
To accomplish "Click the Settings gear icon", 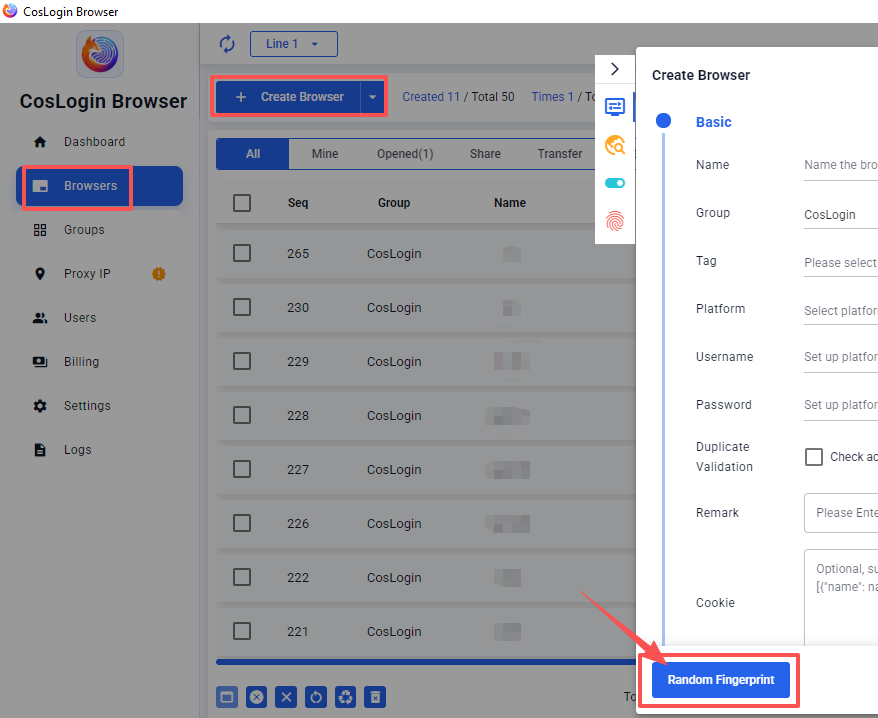I will tap(40, 405).
